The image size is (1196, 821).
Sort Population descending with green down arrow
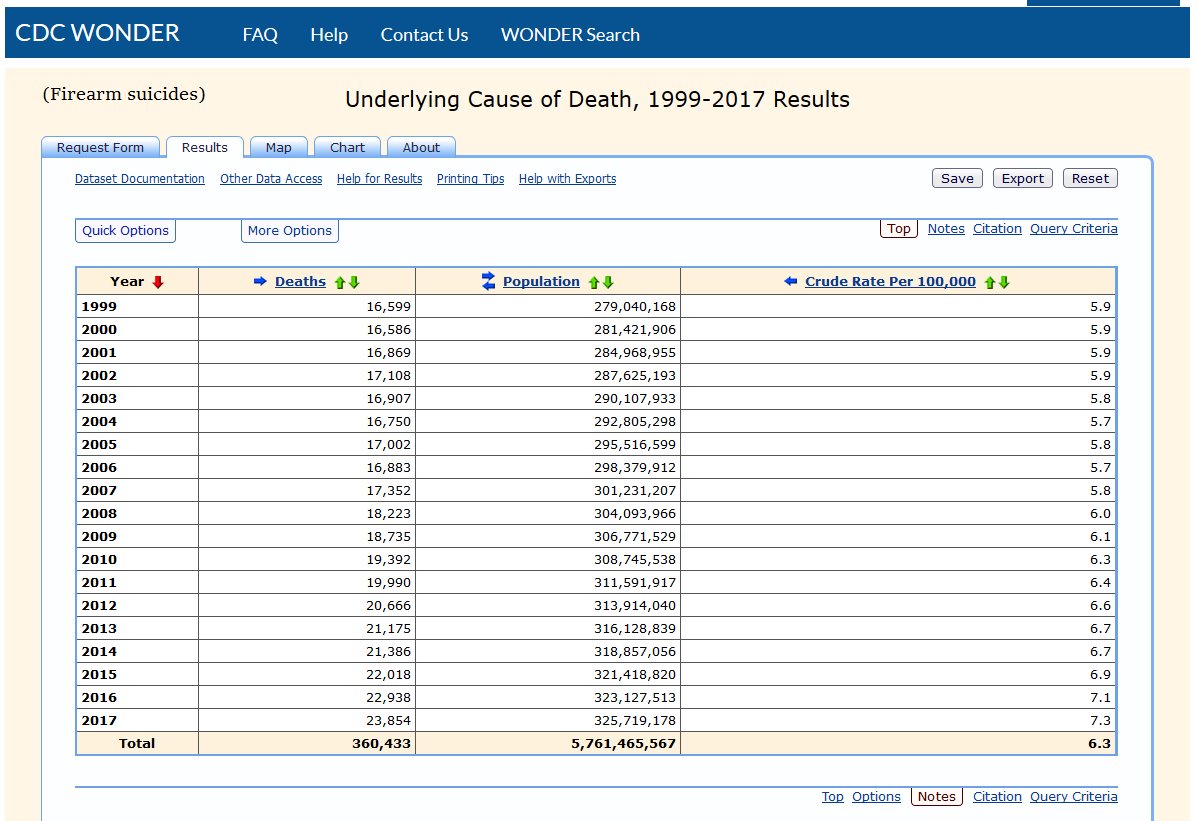608,282
